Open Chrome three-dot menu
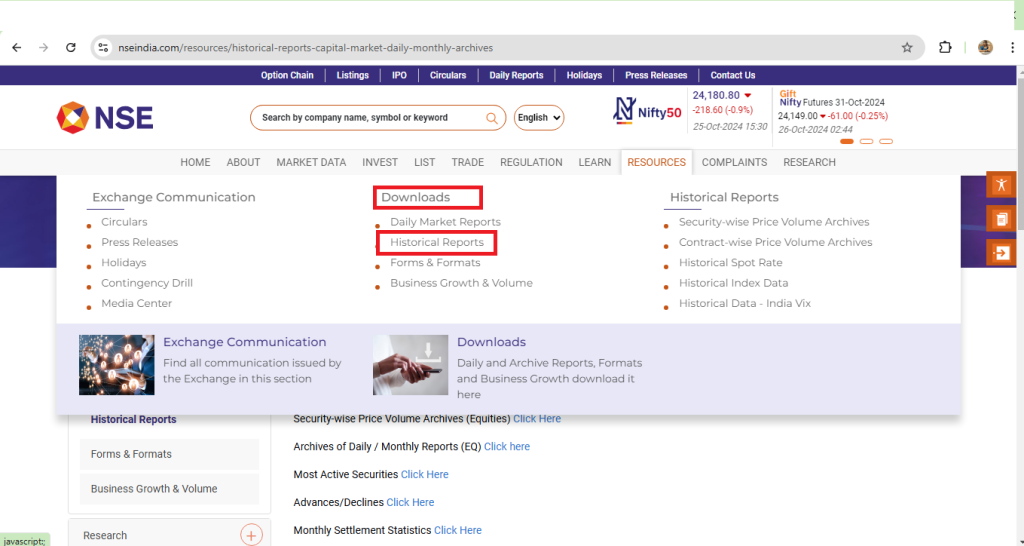 (x=1012, y=48)
